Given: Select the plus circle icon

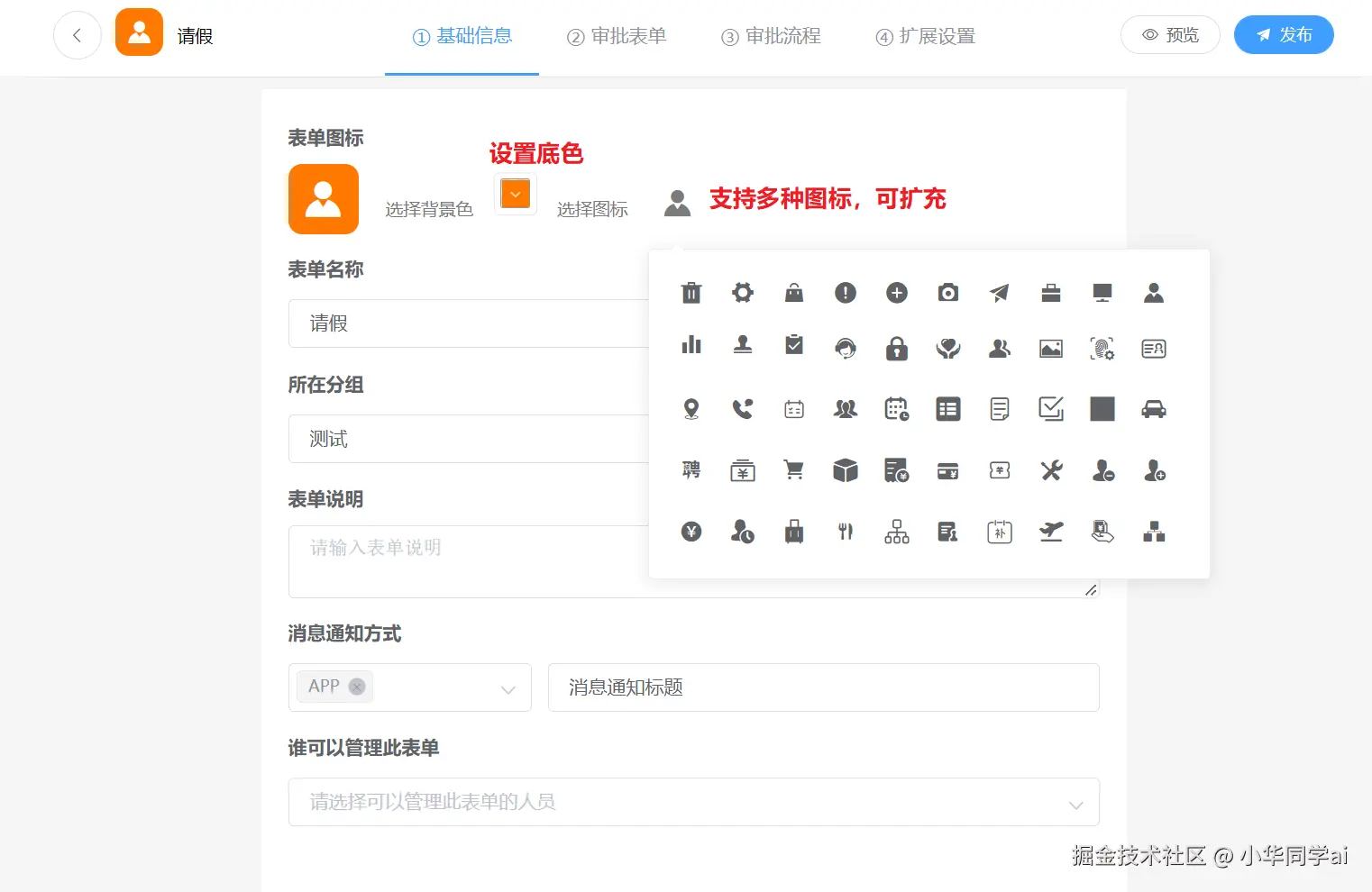Looking at the screenshot, I should [897, 293].
